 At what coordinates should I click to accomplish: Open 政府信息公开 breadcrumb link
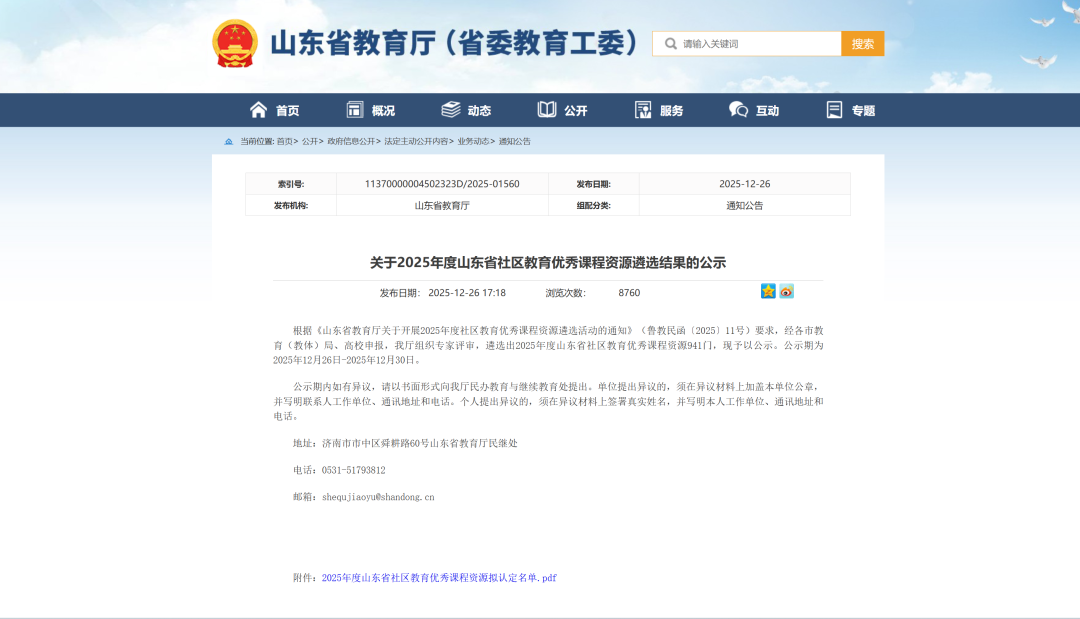point(351,141)
